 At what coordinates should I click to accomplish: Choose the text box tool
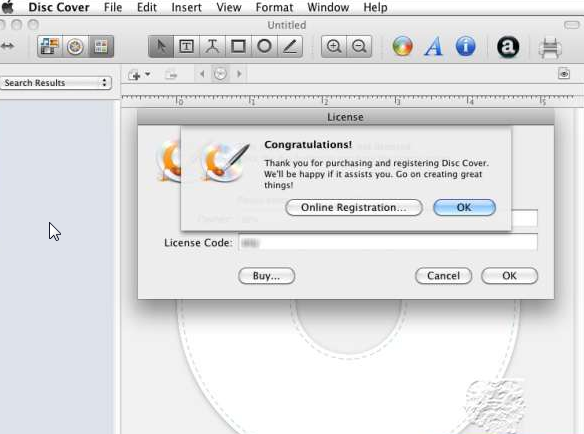pos(187,47)
